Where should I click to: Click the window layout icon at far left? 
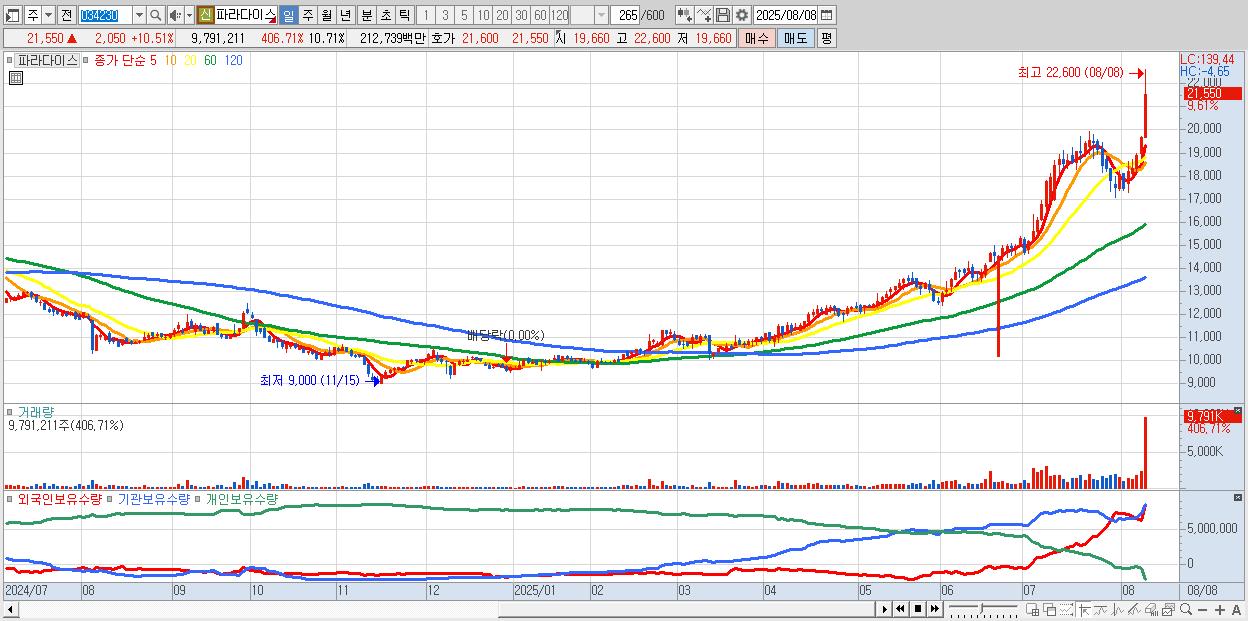coord(11,15)
